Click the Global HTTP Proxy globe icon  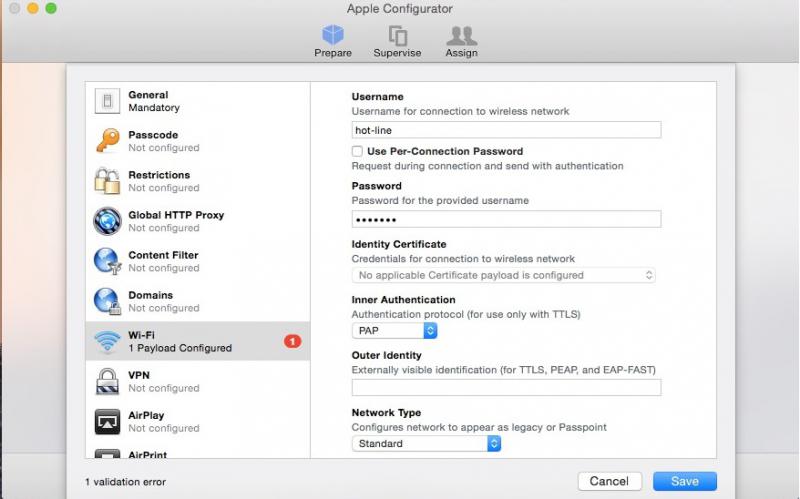pos(107,221)
